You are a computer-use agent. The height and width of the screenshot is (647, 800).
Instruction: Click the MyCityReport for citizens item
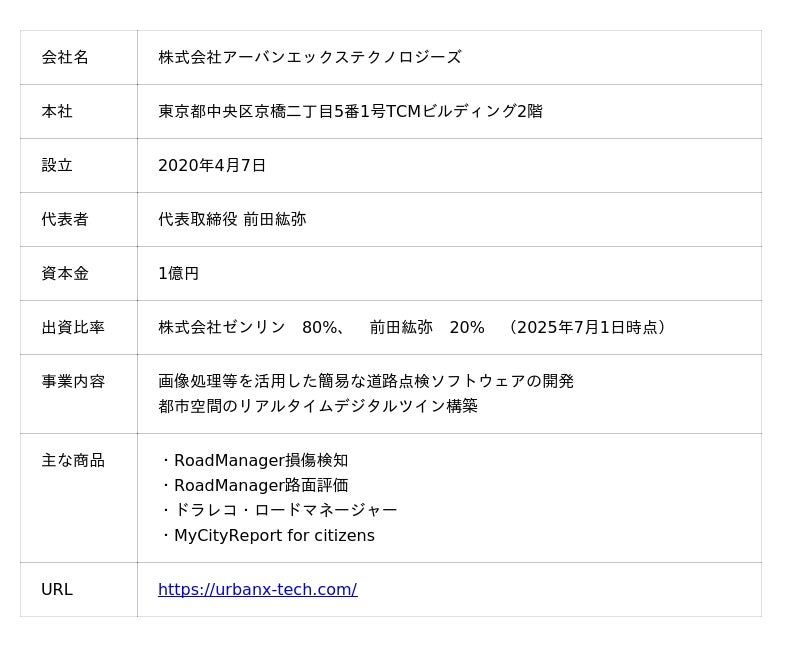point(273,536)
